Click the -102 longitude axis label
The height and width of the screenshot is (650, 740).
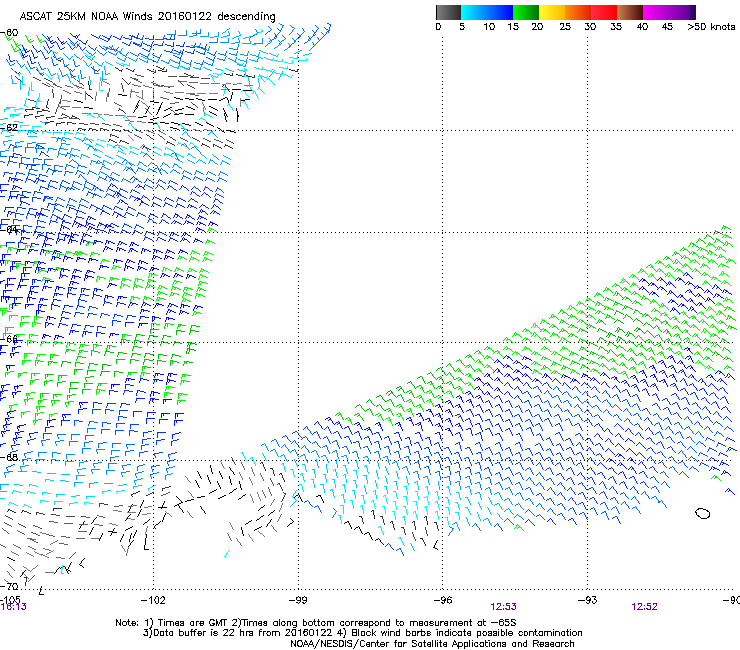pyautogui.click(x=153, y=600)
